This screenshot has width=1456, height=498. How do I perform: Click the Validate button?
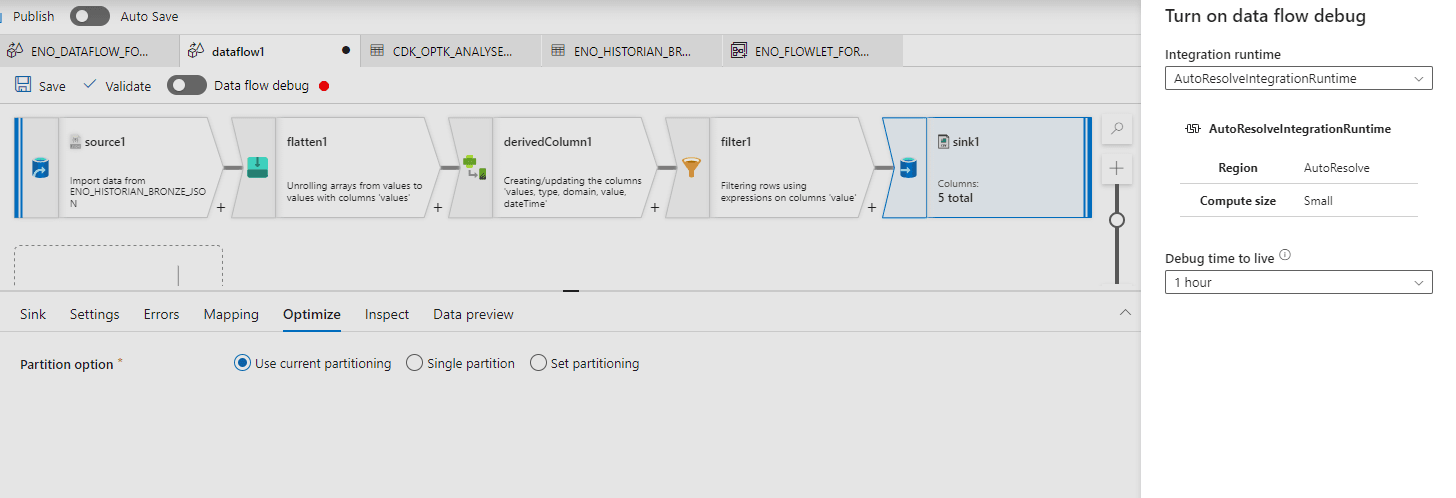tap(117, 86)
